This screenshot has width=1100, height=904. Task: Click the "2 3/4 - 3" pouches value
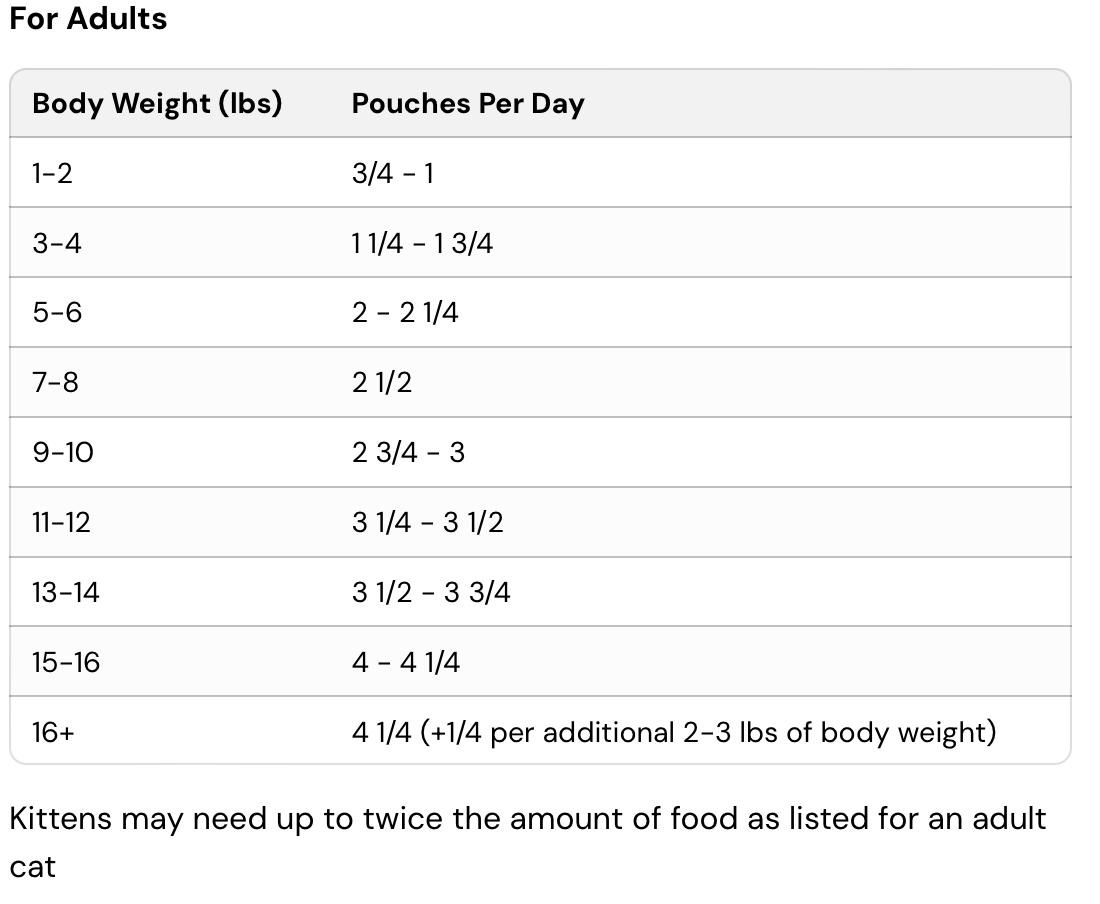pyautogui.click(x=408, y=453)
